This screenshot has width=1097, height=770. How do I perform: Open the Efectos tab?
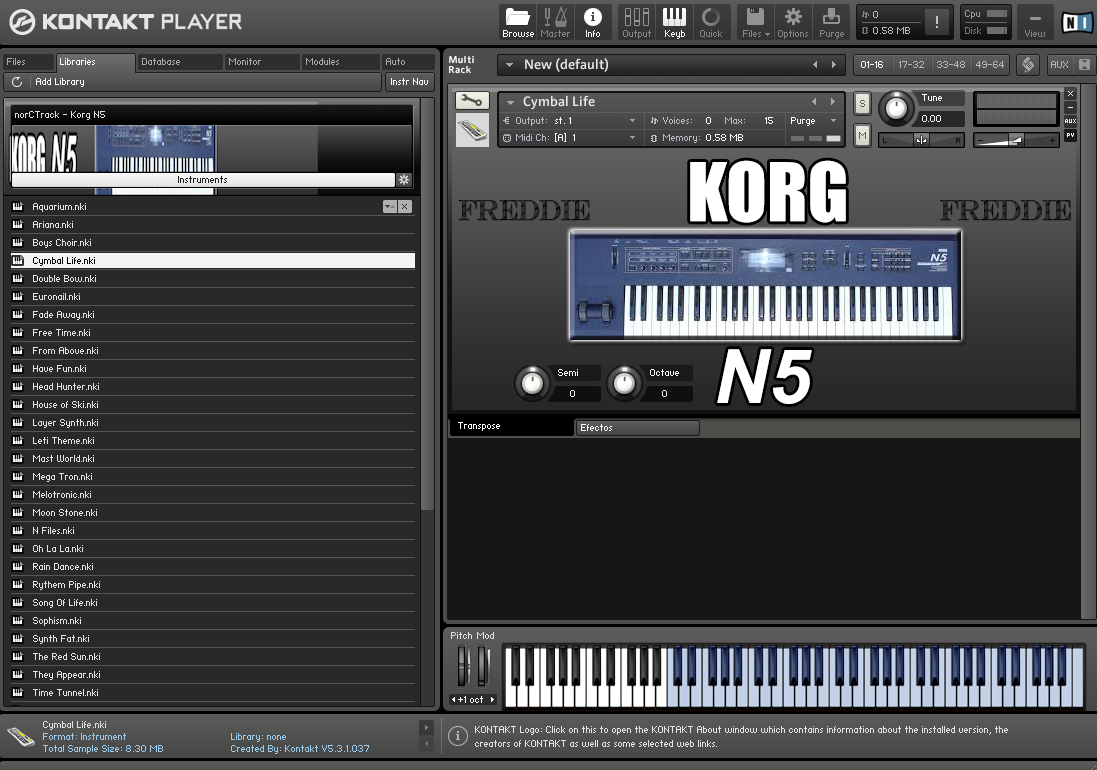tap(637, 428)
